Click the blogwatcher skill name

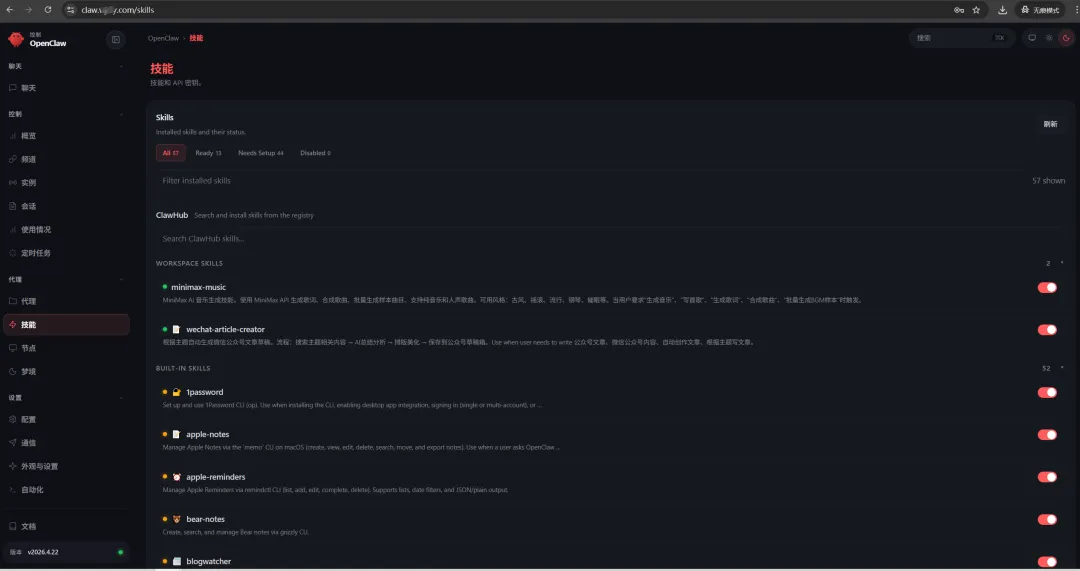point(208,561)
